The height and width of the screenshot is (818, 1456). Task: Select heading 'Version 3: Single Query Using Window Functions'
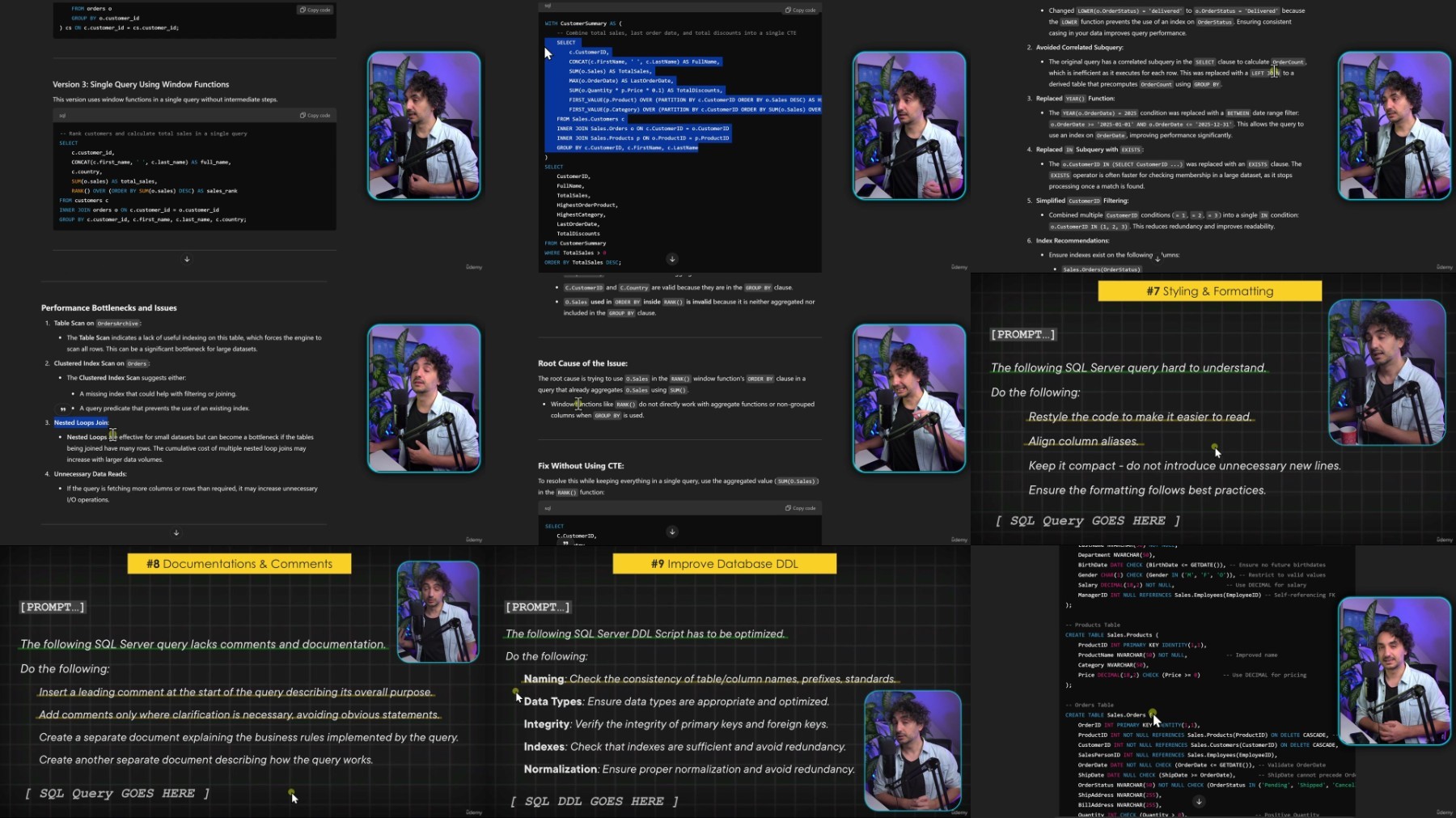141,84
